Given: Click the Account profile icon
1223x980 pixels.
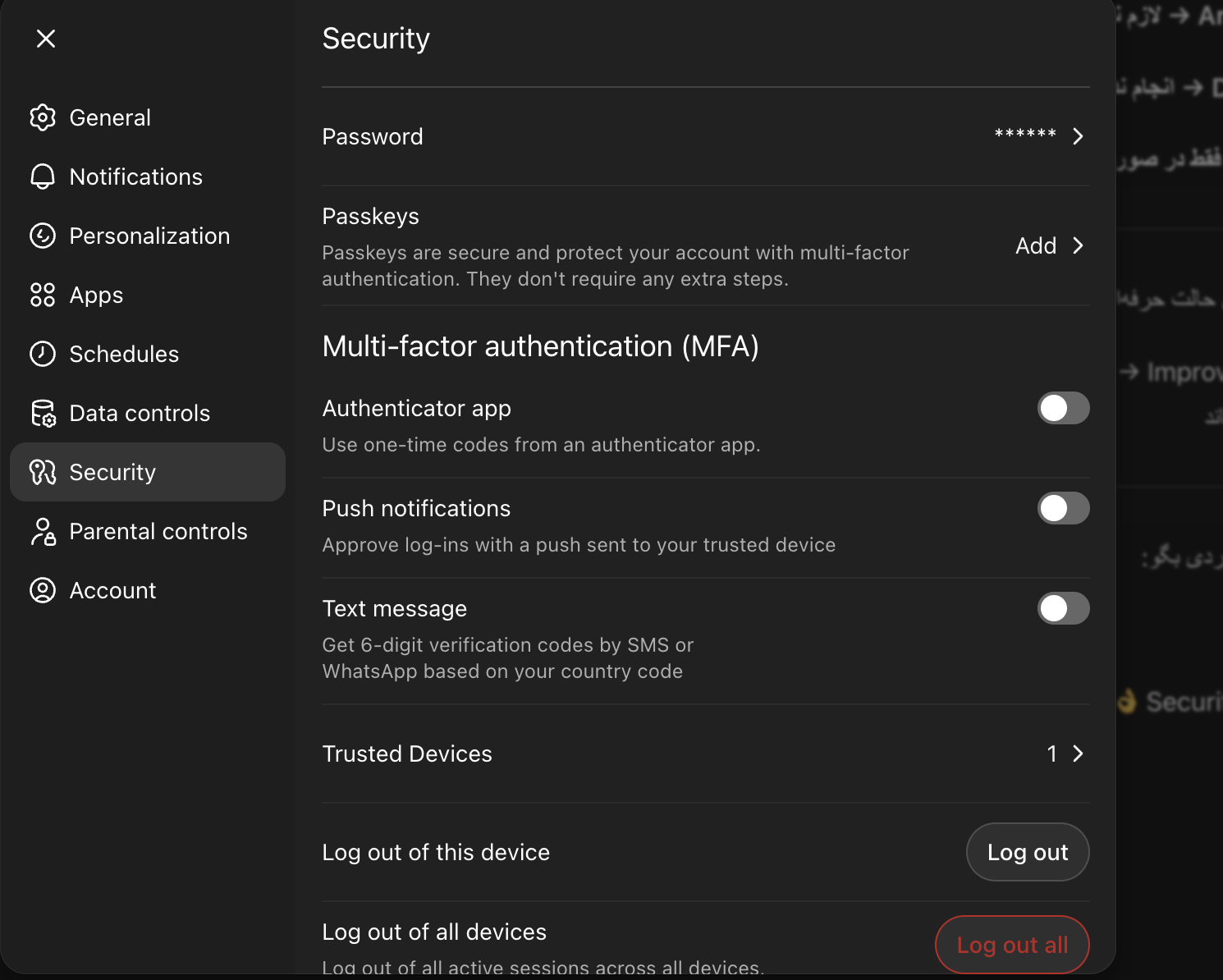Looking at the screenshot, I should click(x=43, y=590).
